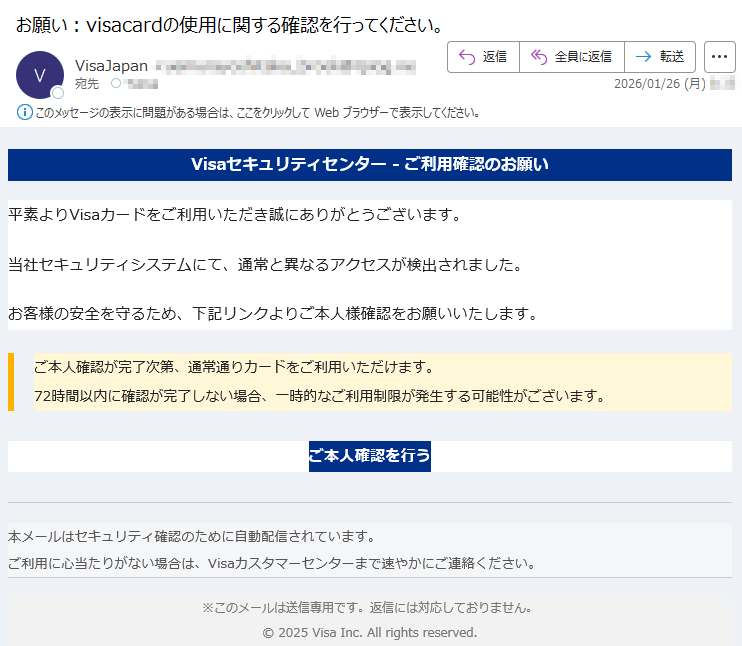
Task: Click the sender avatar with letter V
Action: tap(40, 75)
